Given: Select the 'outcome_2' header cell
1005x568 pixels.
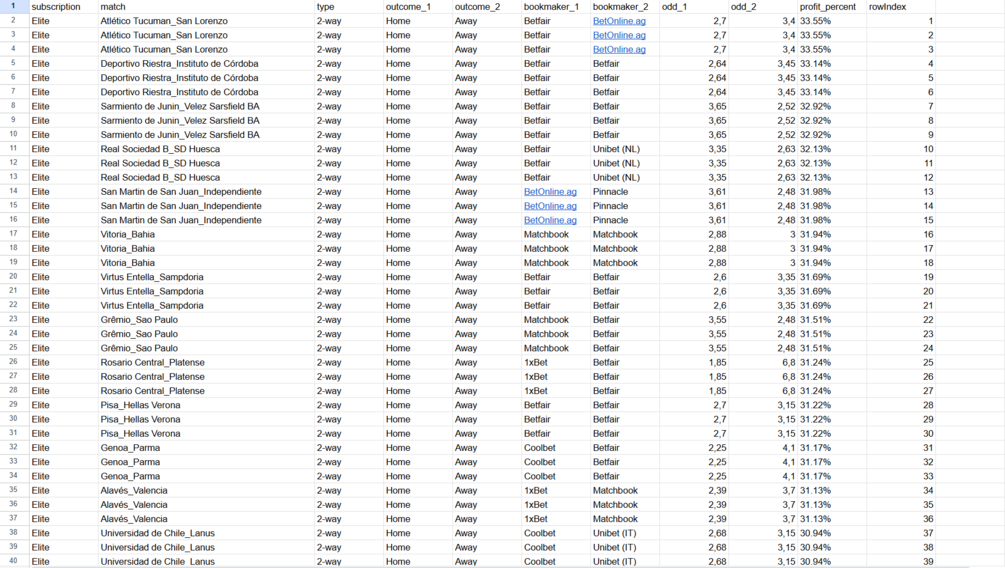Looking at the screenshot, I should tap(487, 7).
